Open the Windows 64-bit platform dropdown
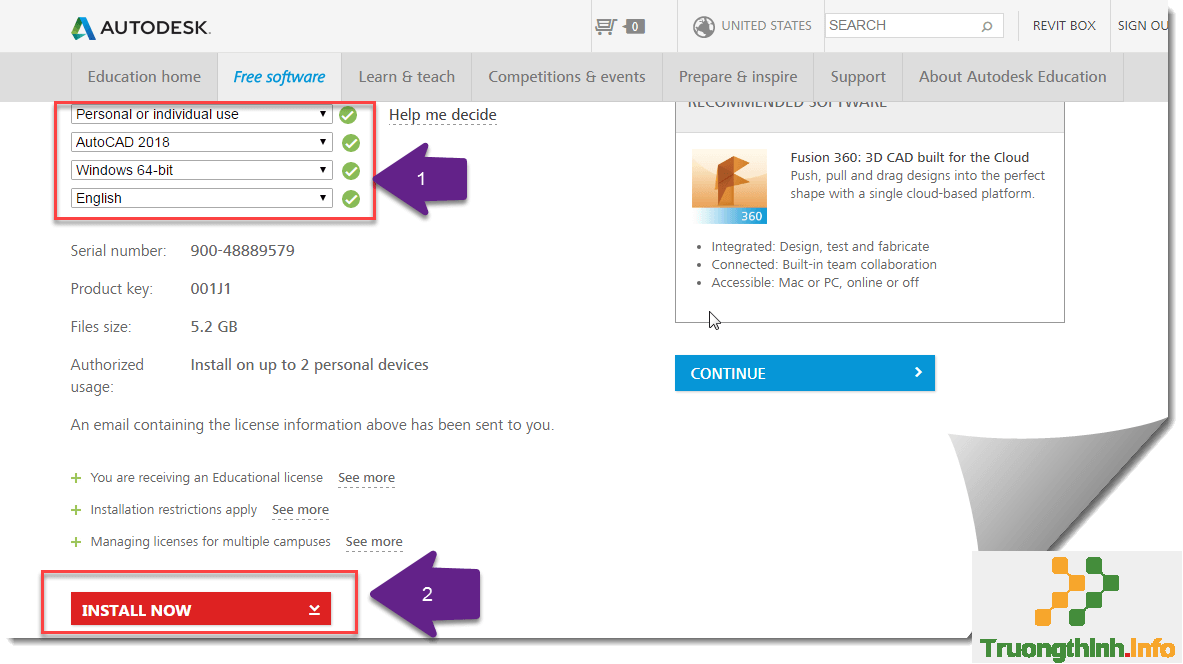The width and height of the screenshot is (1183, 664). (201, 170)
